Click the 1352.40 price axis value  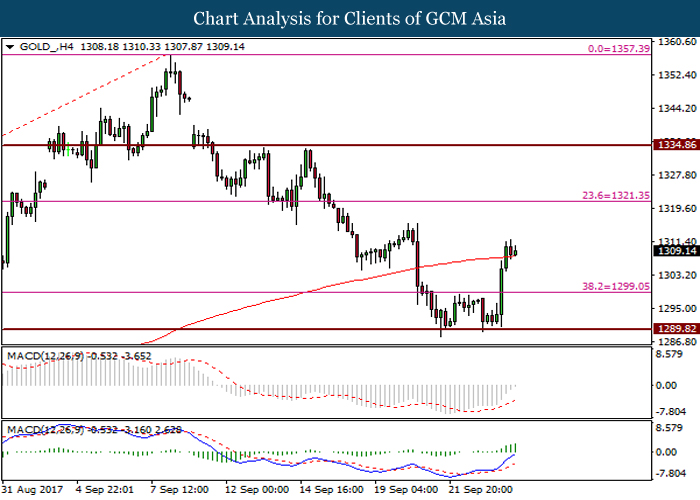[x=677, y=75]
